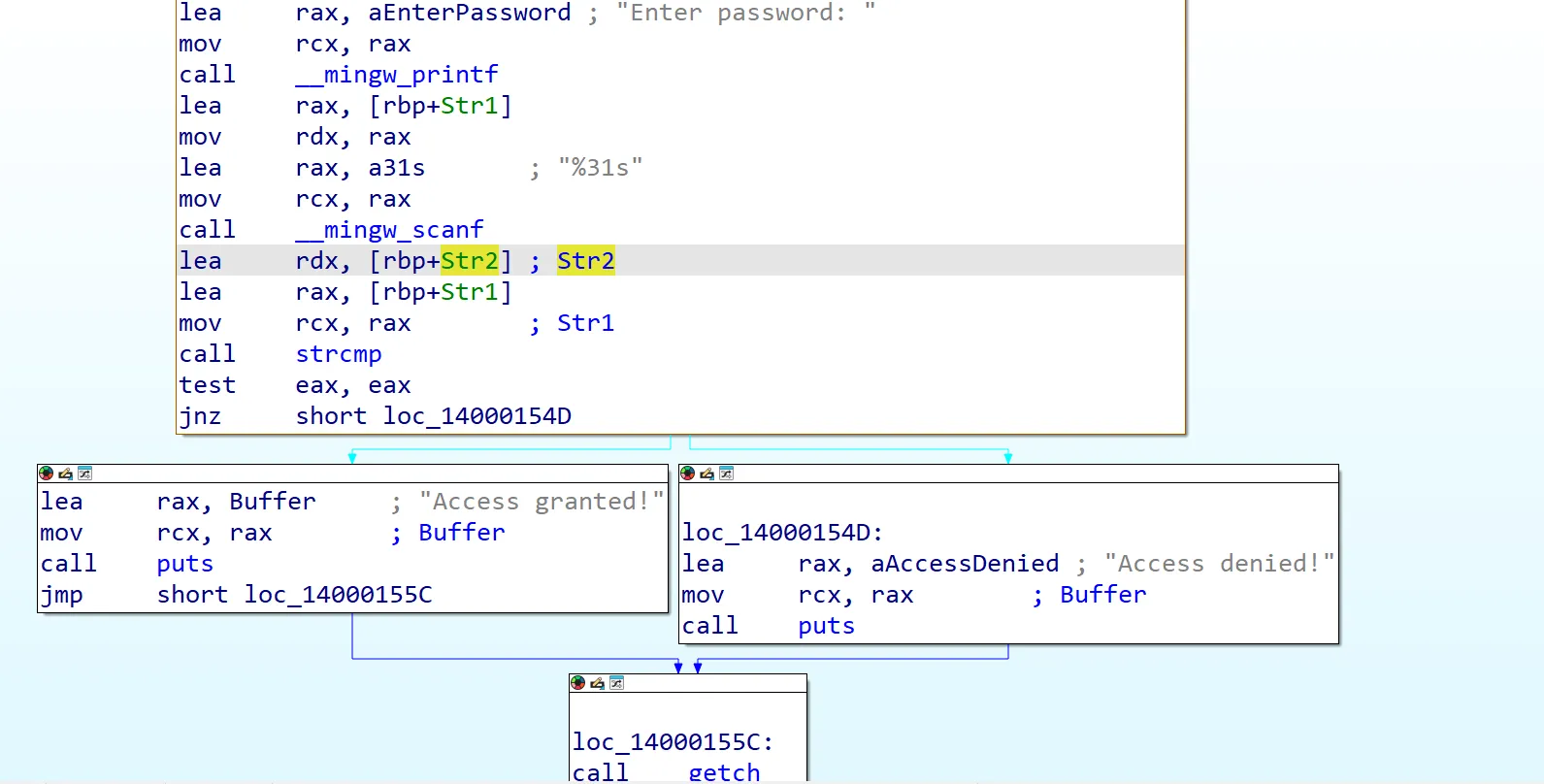Click the getch call target

point(724,772)
